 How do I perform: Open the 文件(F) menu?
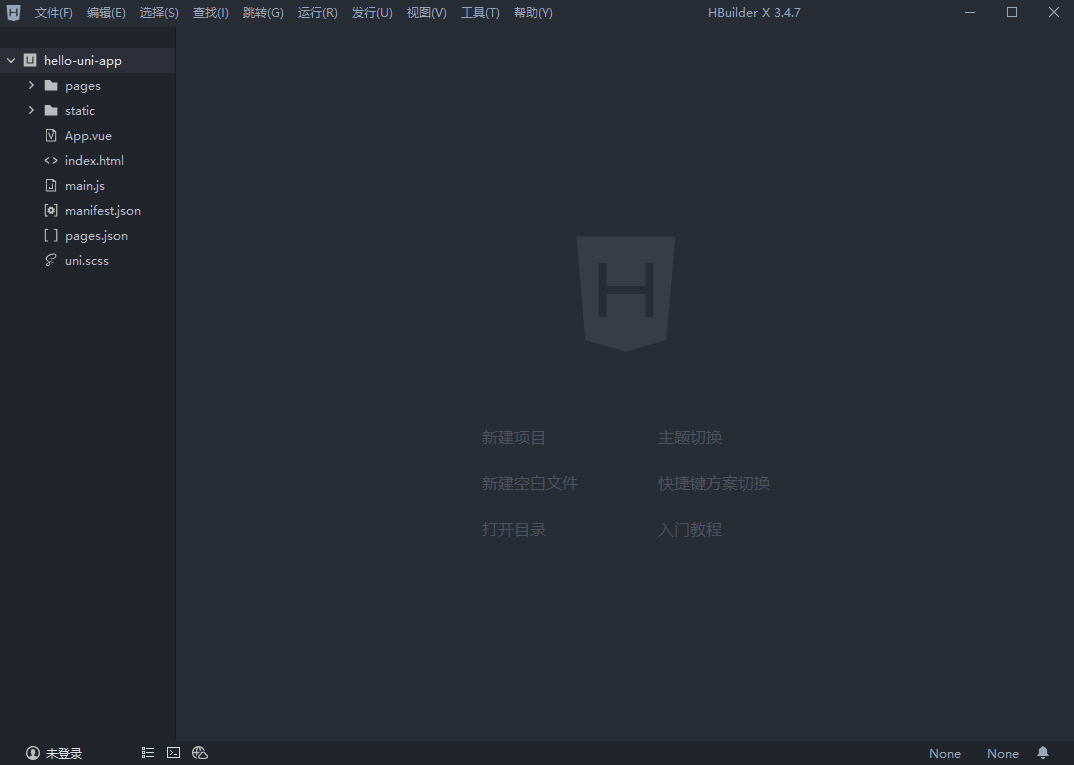pyautogui.click(x=53, y=13)
